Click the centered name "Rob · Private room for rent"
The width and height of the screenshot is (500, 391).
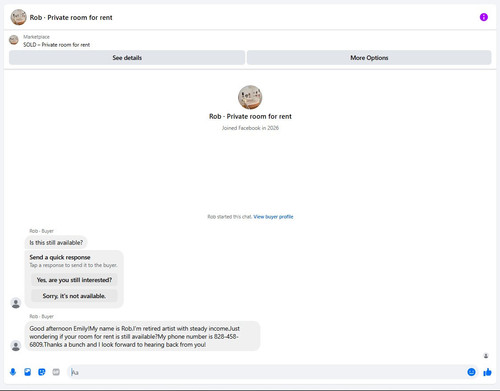tap(250, 116)
